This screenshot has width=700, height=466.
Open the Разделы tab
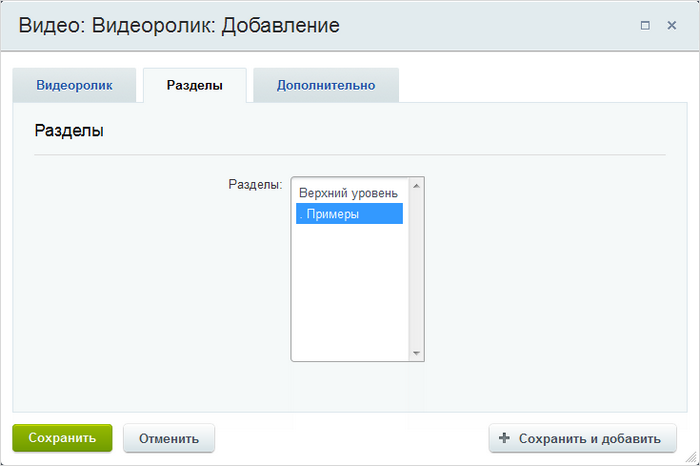point(195,85)
